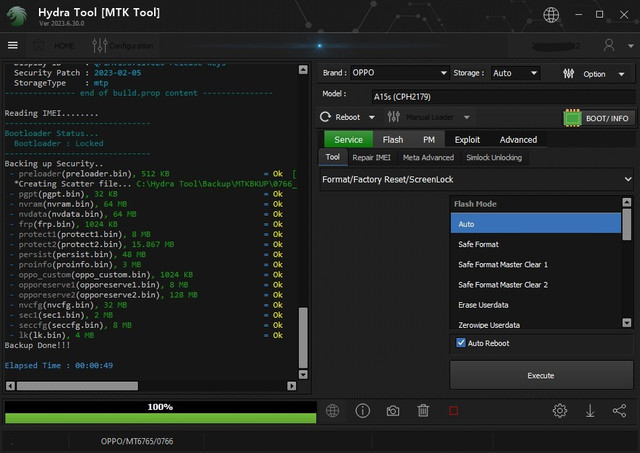Click the download arrow icon
Screen dimensions: 640x453
pos(590,411)
